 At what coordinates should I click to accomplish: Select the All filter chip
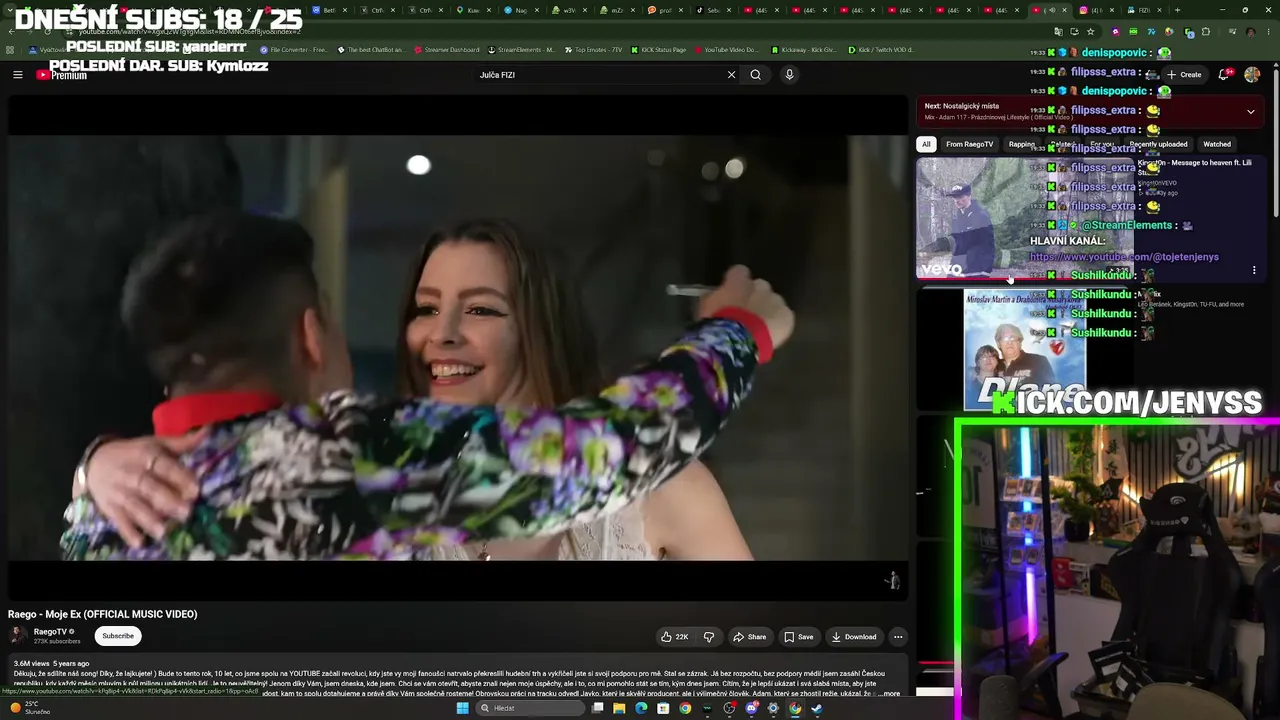(926, 144)
